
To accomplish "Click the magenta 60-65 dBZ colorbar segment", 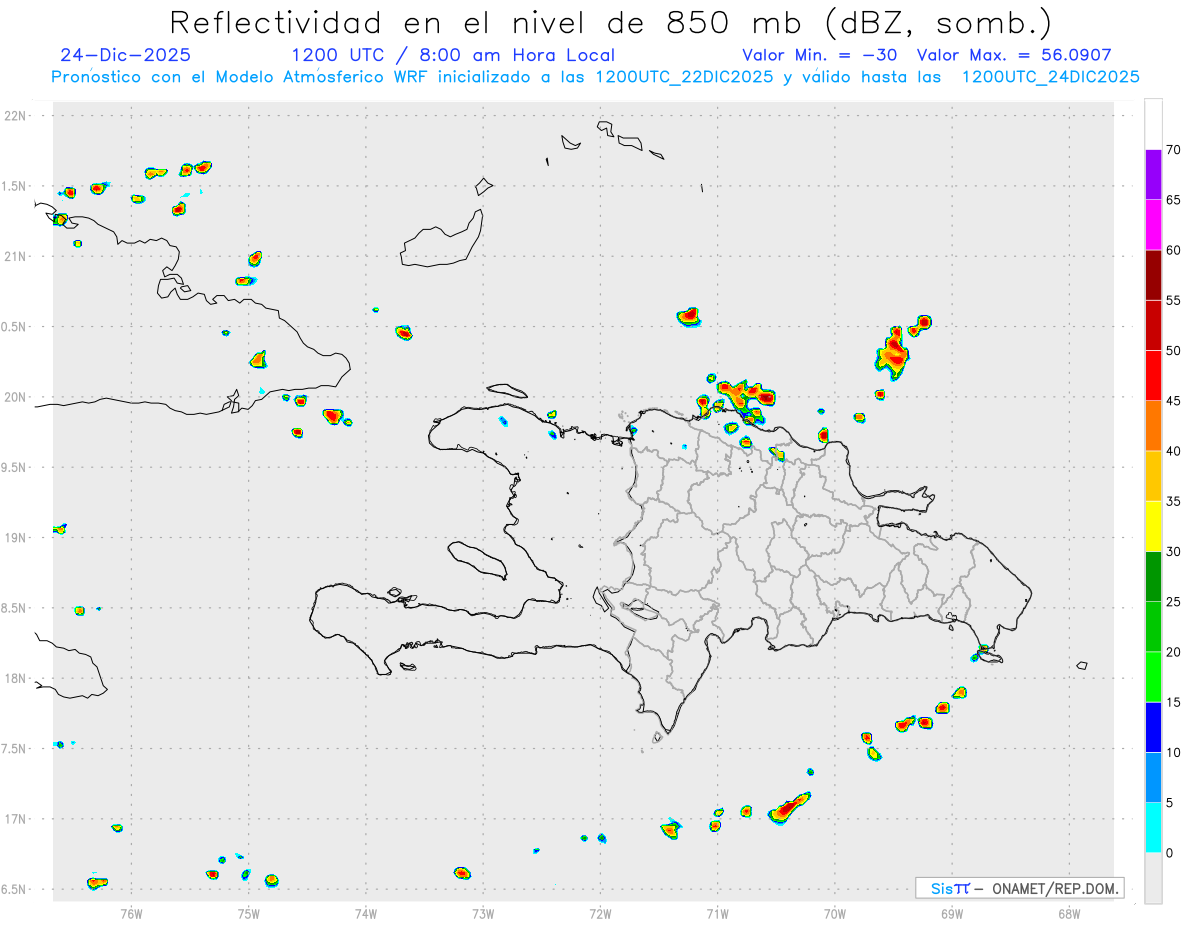I will point(1153,225).
